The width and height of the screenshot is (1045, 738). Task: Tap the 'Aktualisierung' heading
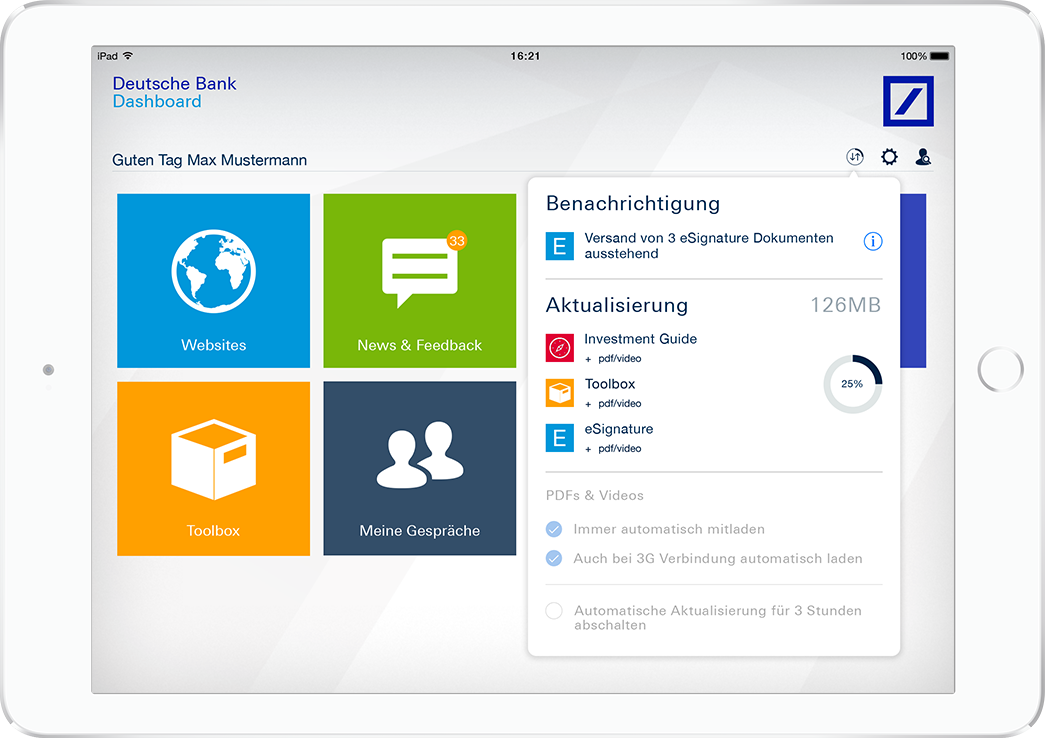[617, 305]
